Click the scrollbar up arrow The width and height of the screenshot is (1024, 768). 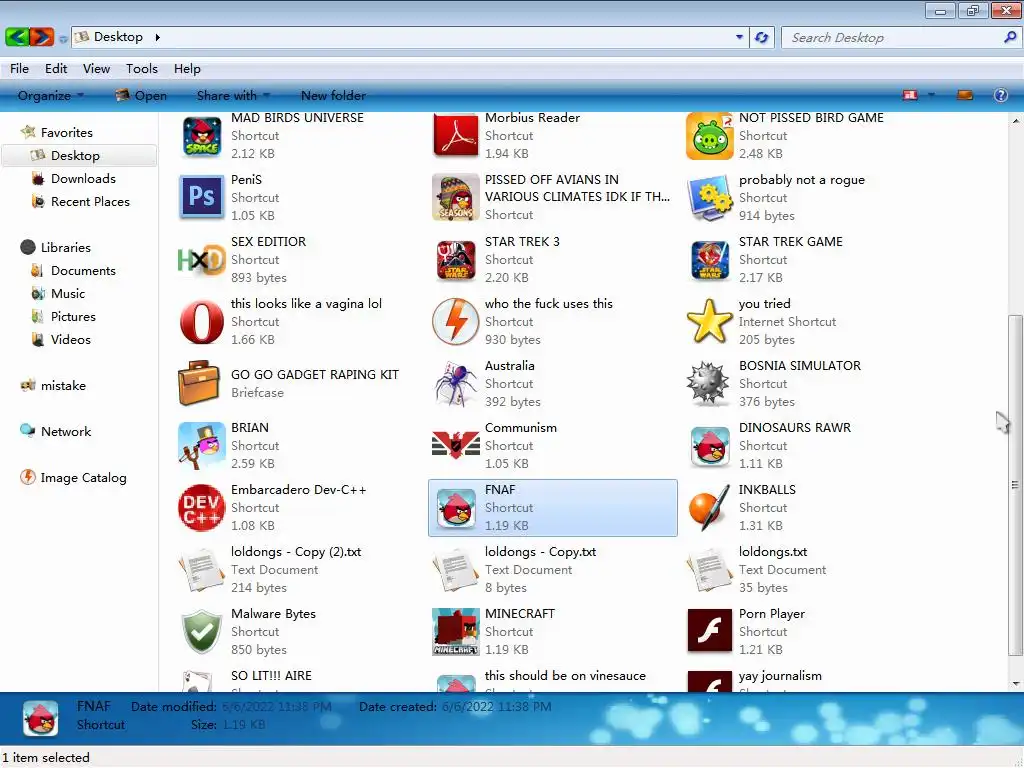pyautogui.click(x=1015, y=121)
